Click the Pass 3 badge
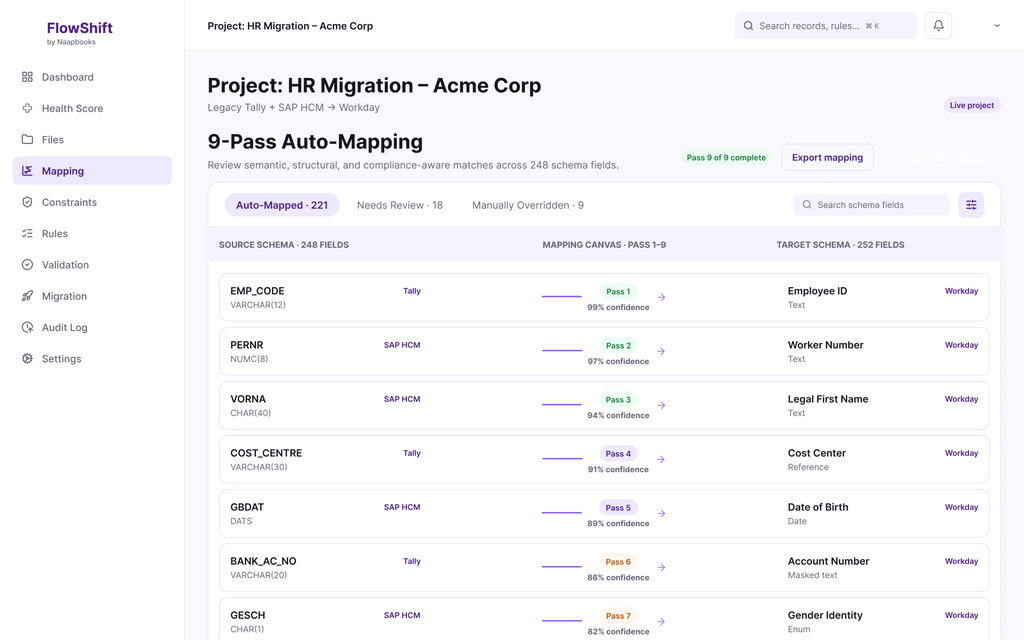The height and width of the screenshot is (640, 1024). (x=618, y=400)
